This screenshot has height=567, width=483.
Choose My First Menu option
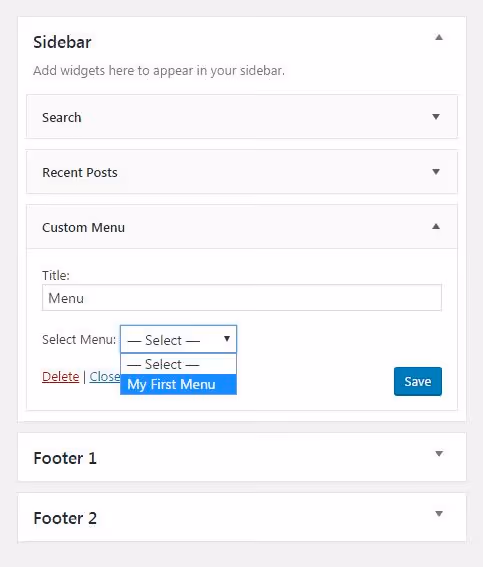178,384
